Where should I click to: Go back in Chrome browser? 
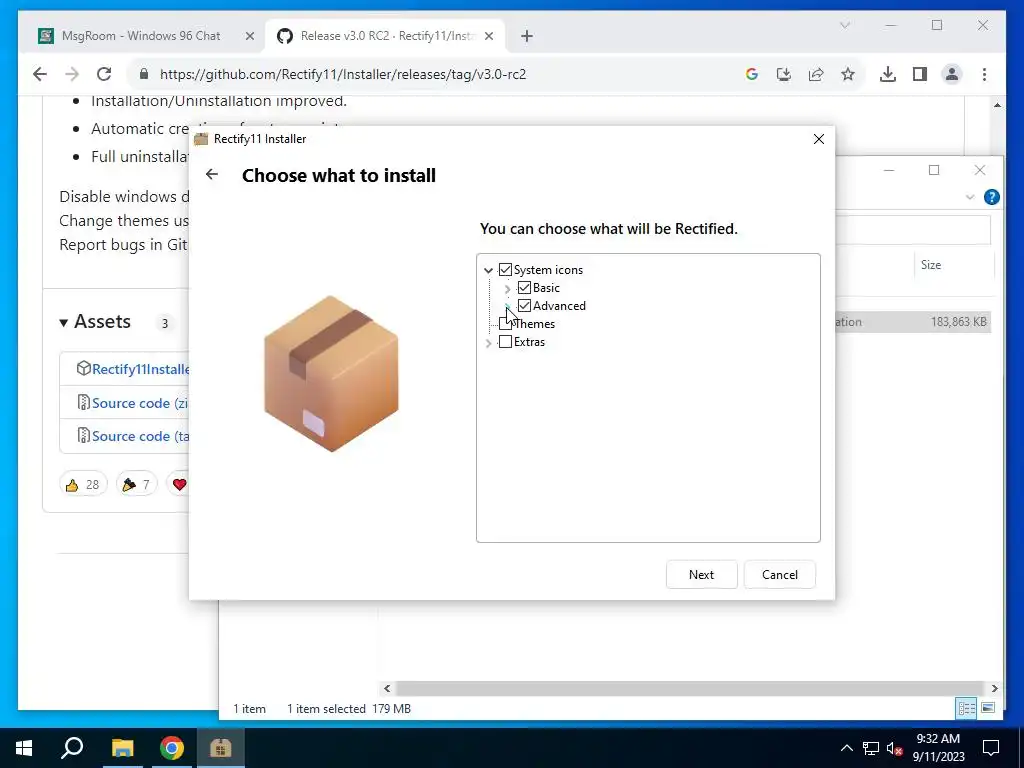(x=40, y=74)
